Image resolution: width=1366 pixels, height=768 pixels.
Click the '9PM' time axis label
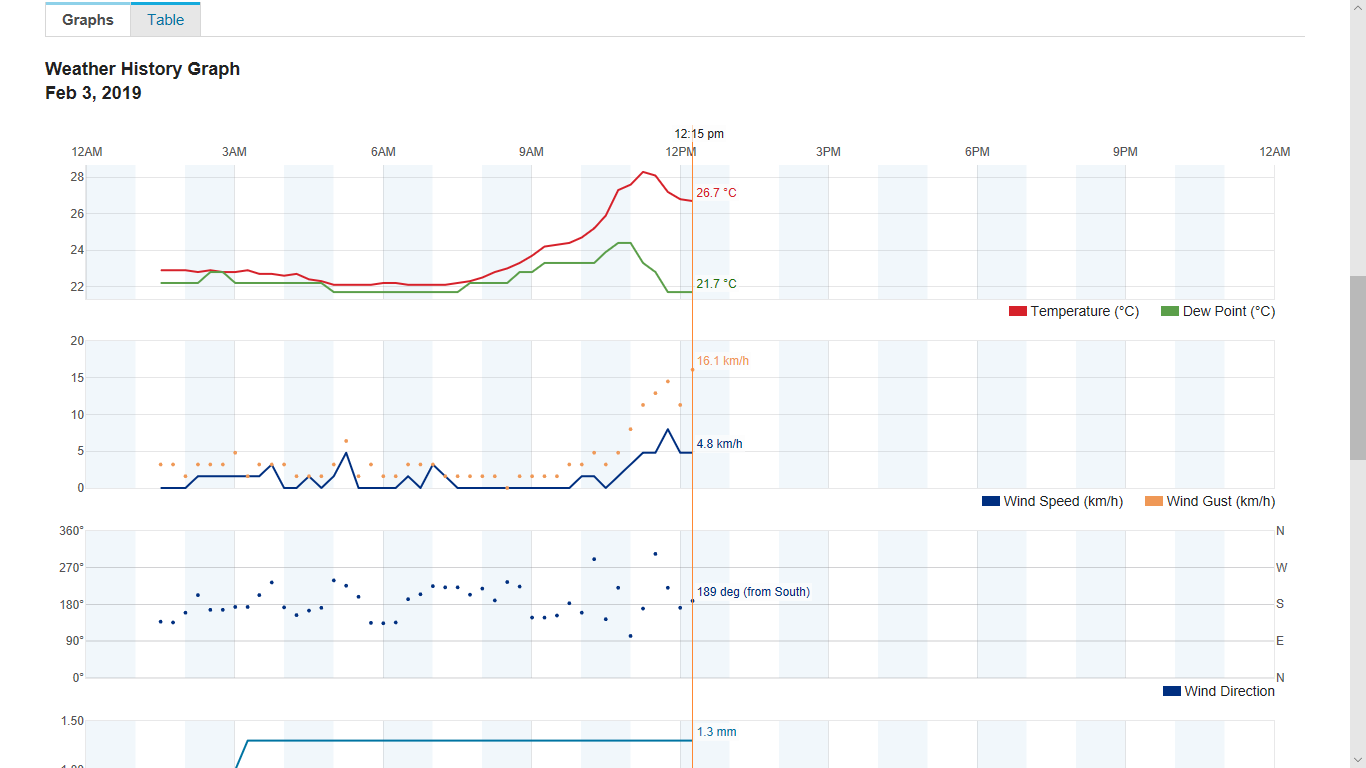tap(1125, 152)
